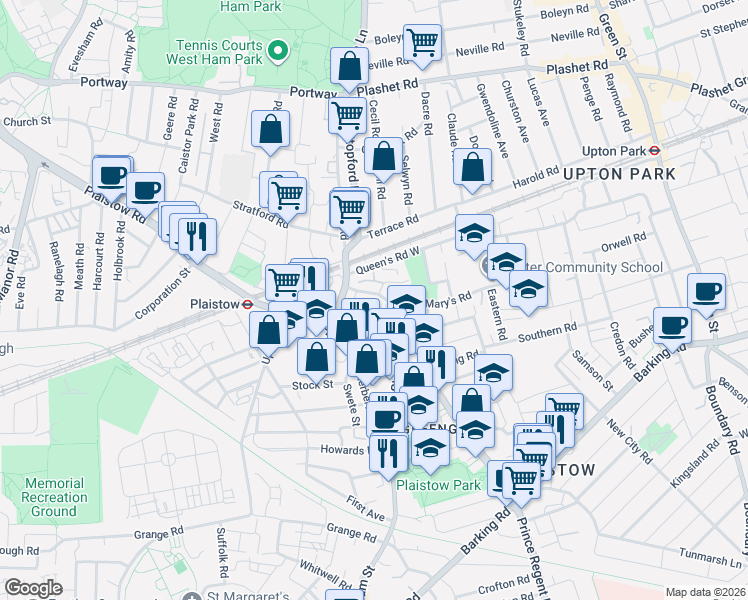Select the shopping bag marker beside Plaistow station
The width and height of the screenshot is (748, 600).
[x=269, y=333]
